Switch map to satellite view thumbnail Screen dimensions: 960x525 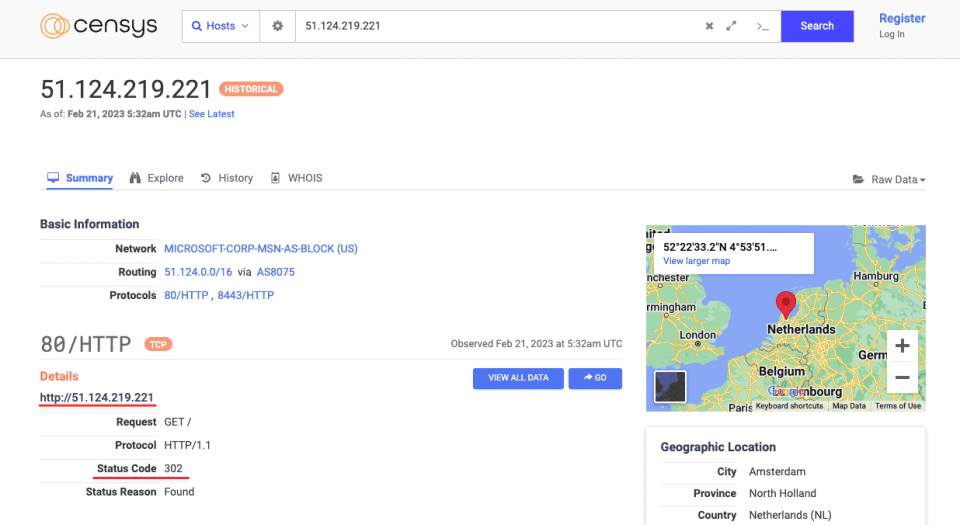coord(670,386)
